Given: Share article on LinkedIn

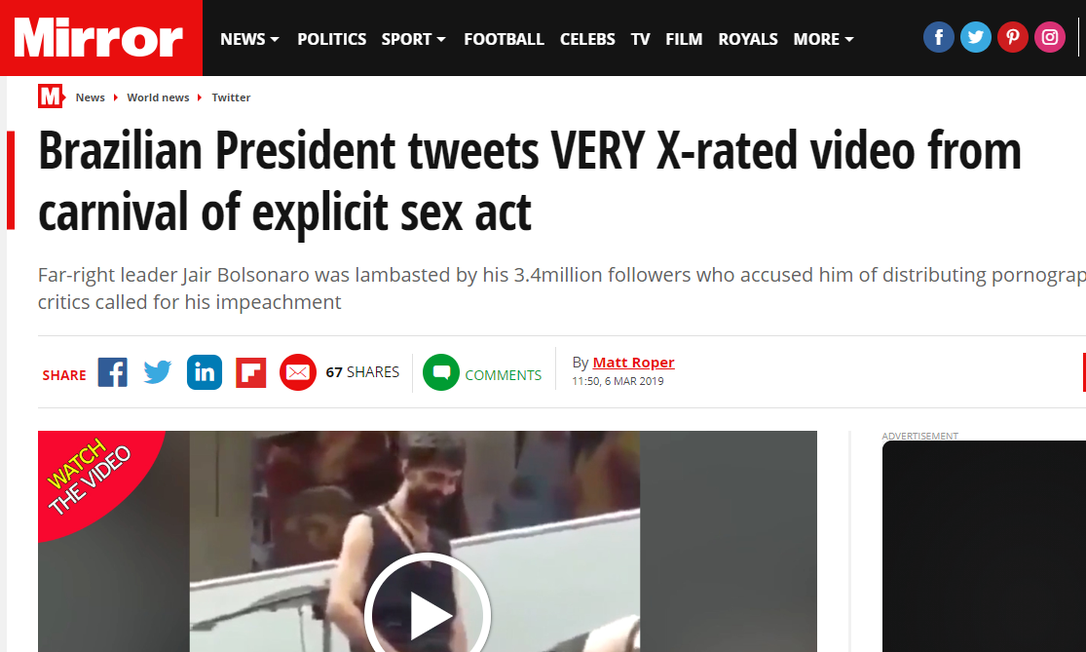Looking at the screenshot, I should pyautogui.click(x=204, y=373).
